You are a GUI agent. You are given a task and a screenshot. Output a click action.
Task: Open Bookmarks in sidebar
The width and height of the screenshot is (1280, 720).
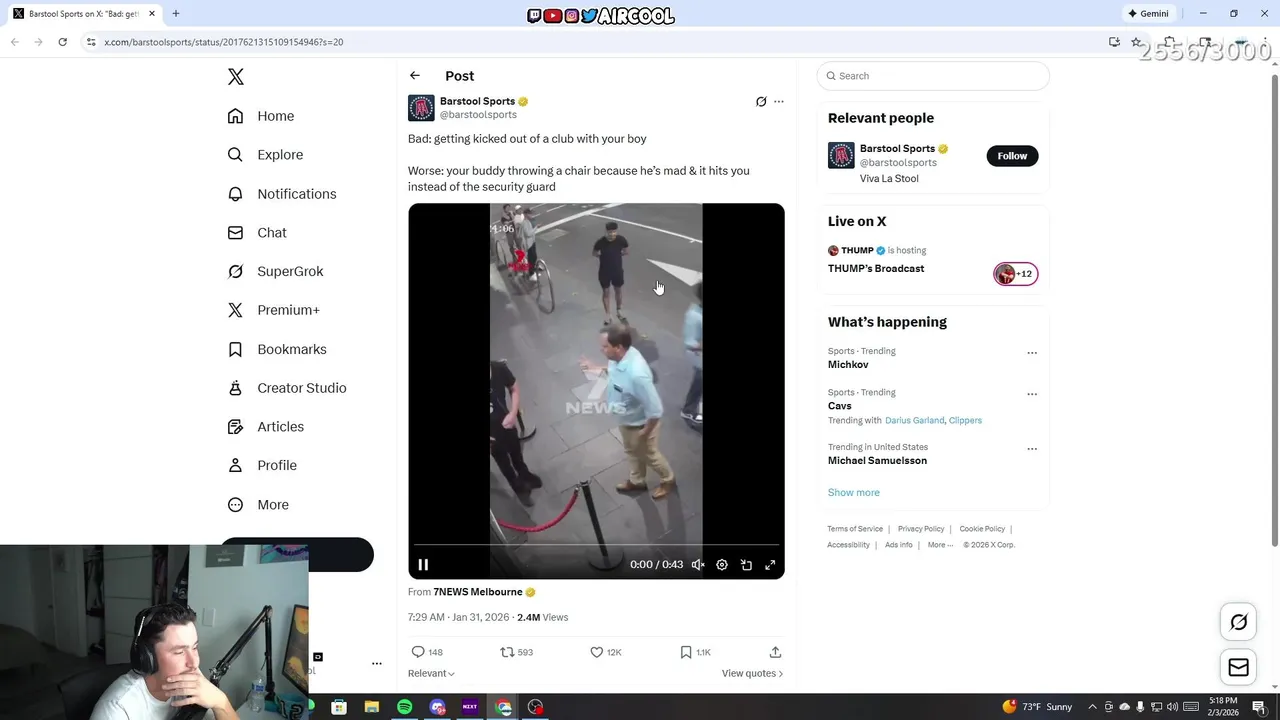click(x=277, y=349)
